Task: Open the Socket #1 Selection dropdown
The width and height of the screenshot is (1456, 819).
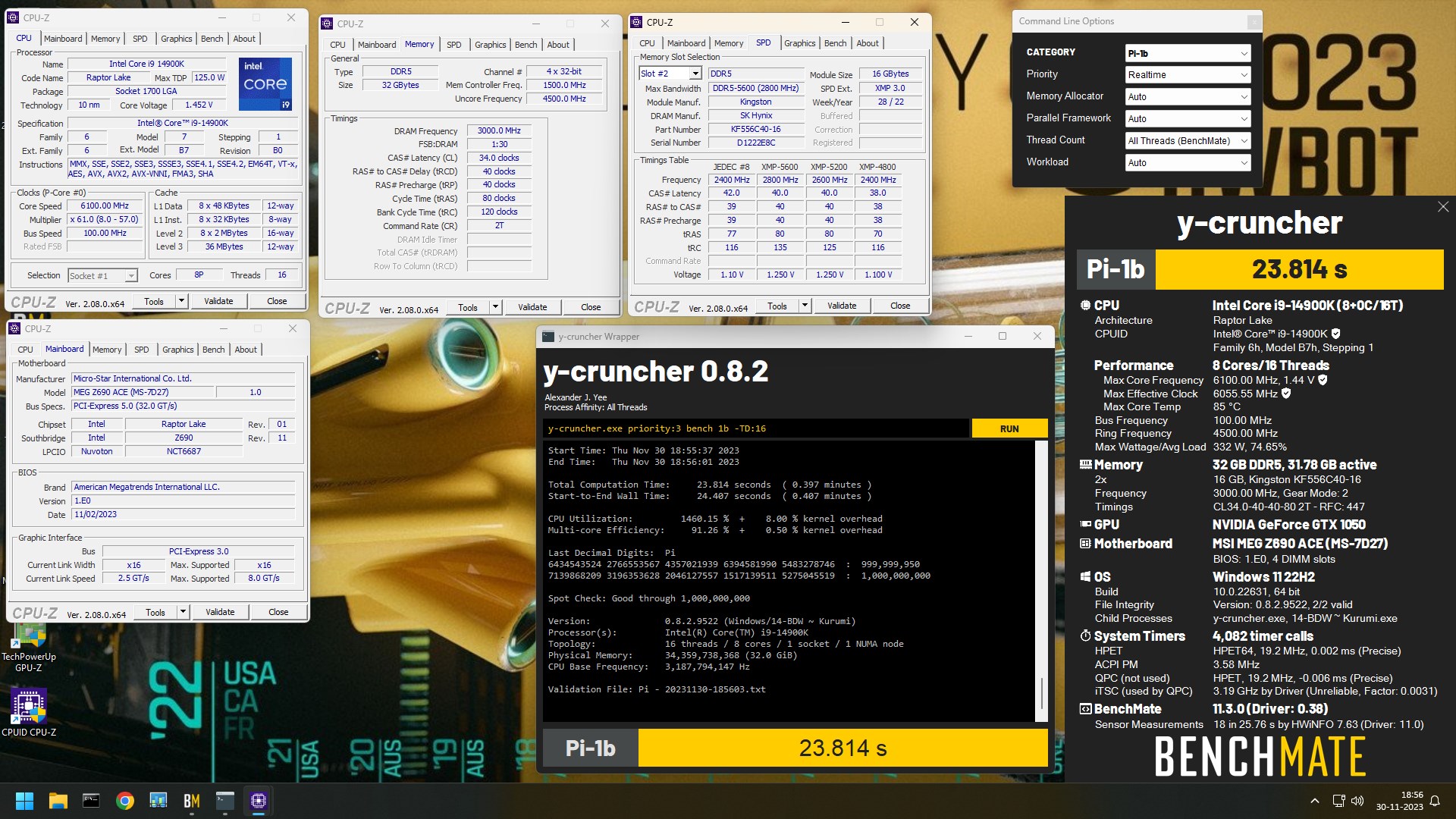Action: click(102, 276)
